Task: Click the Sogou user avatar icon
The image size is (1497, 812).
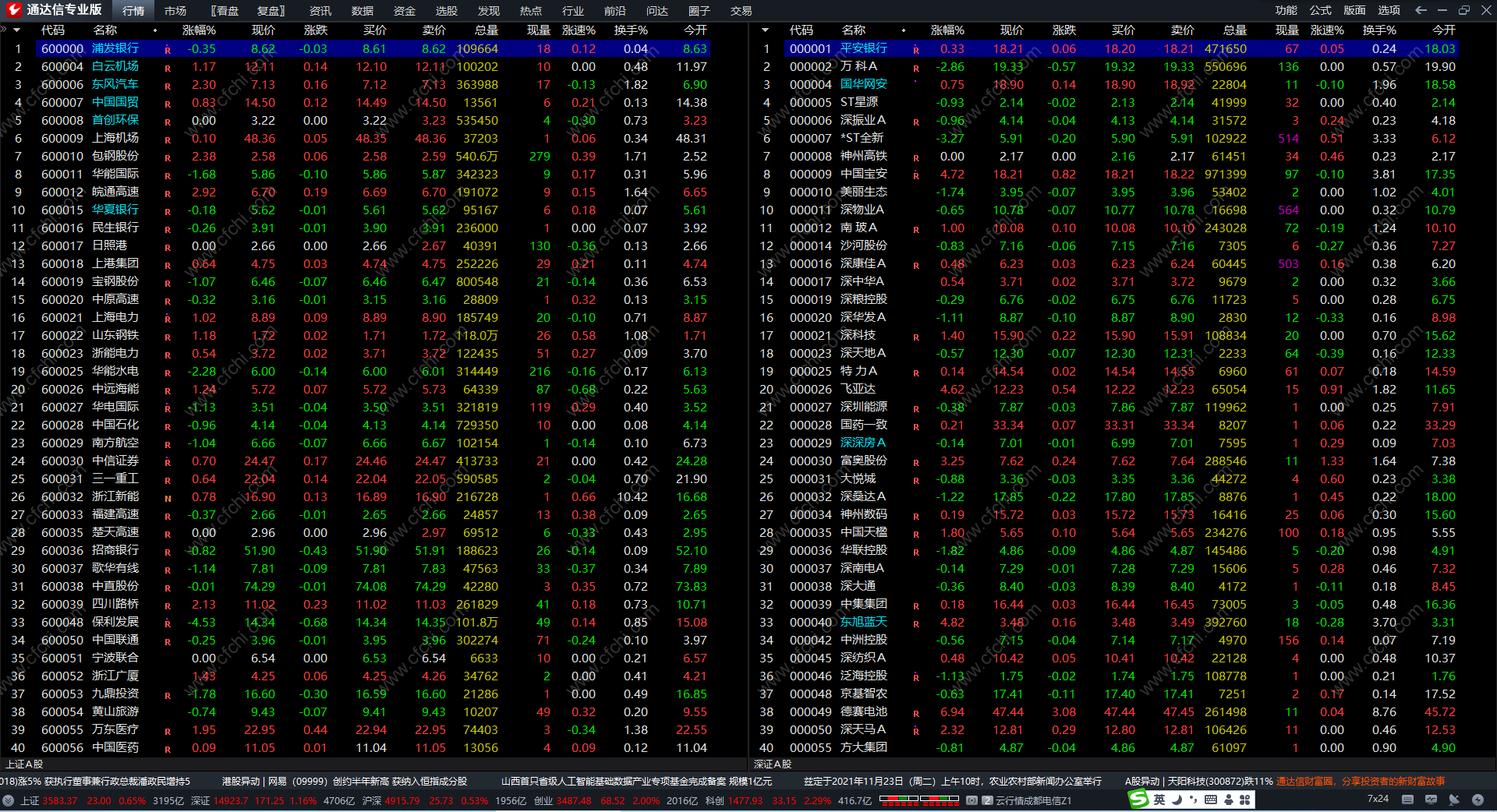Action: 1229,800
